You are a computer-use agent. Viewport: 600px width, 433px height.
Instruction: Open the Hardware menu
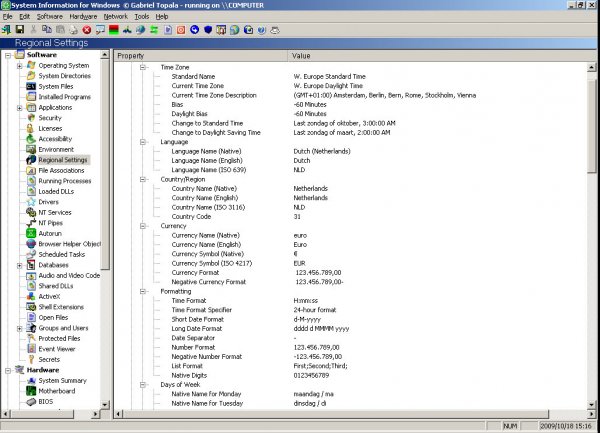tap(83, 17)
